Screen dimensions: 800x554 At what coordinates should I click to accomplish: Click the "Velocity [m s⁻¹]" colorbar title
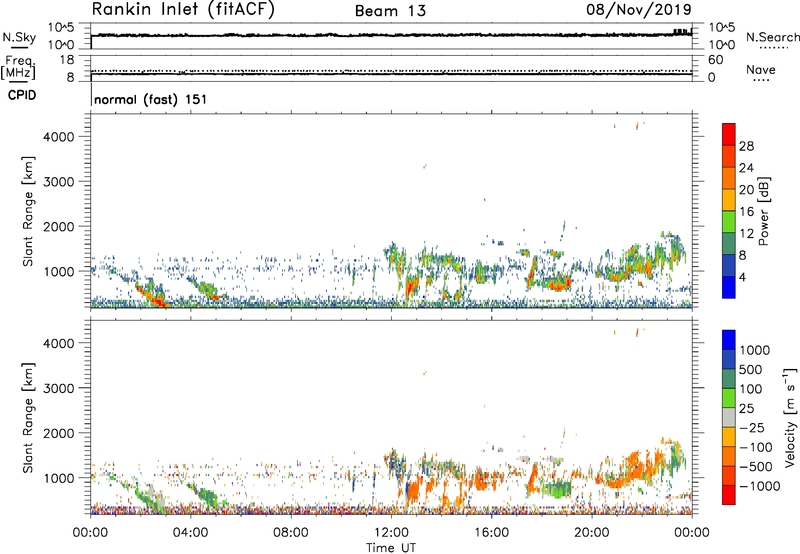pos(791,417)
